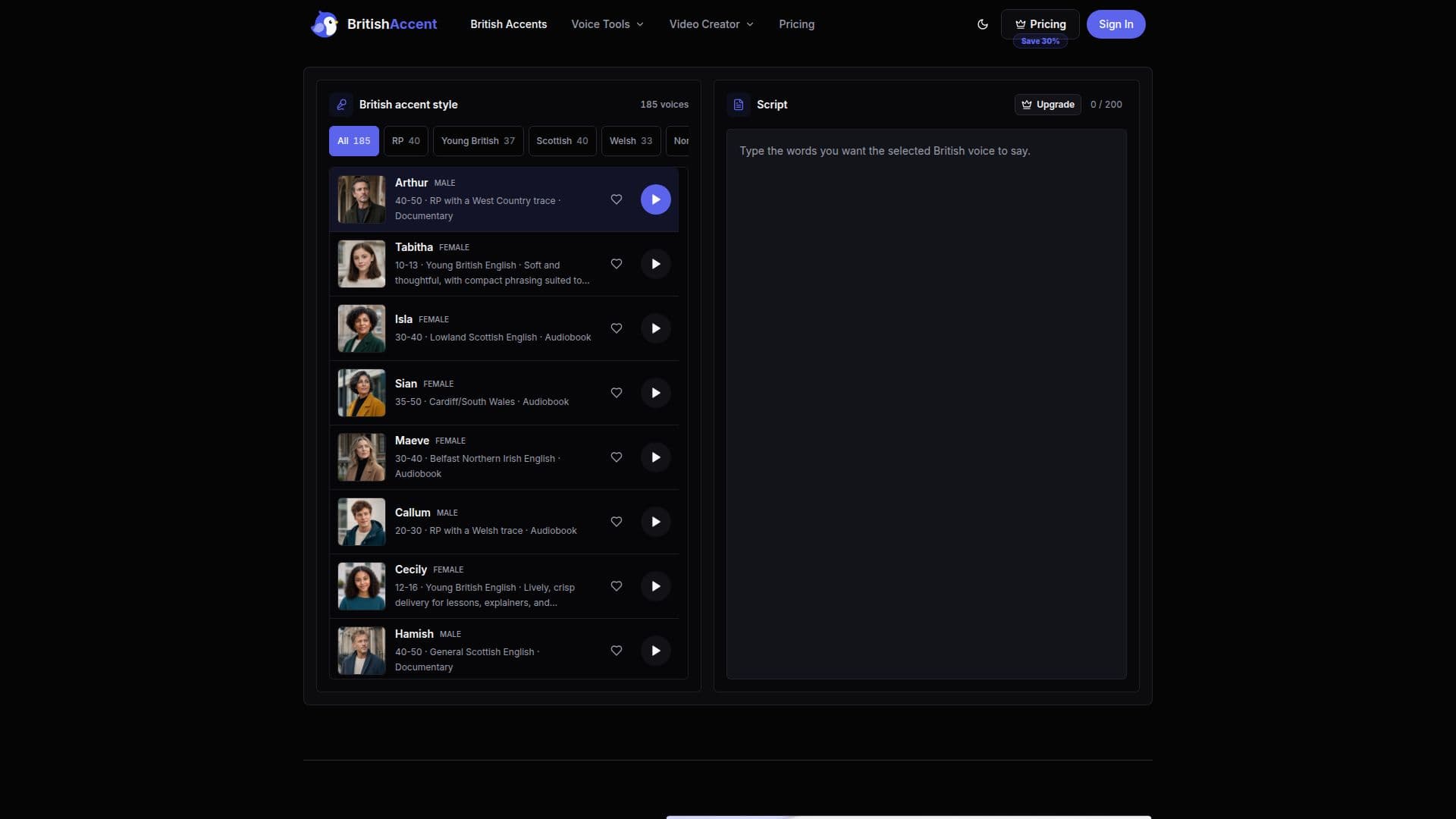The width and height of the screenshot is (1456, 819).
Task: Click the Pricing Save 30% button
Action: point(1040,24)
